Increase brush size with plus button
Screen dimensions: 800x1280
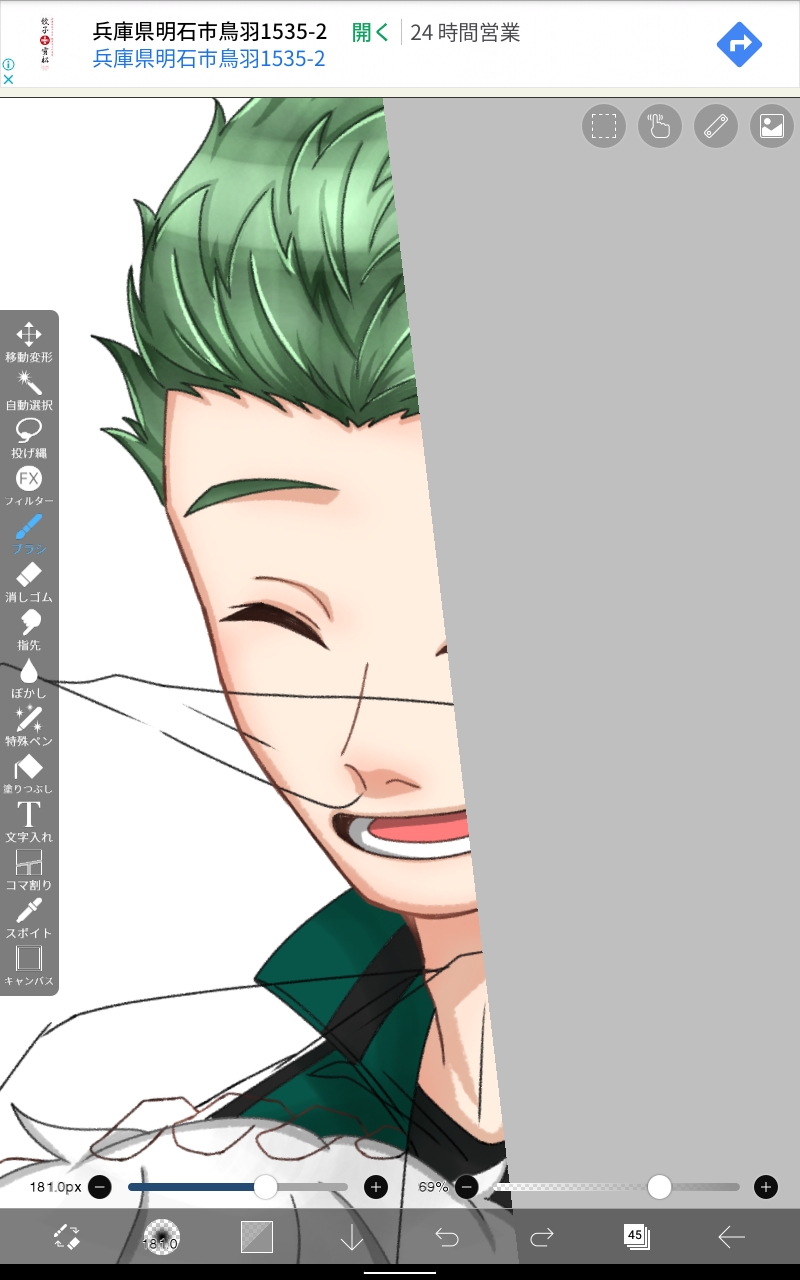376,1187
